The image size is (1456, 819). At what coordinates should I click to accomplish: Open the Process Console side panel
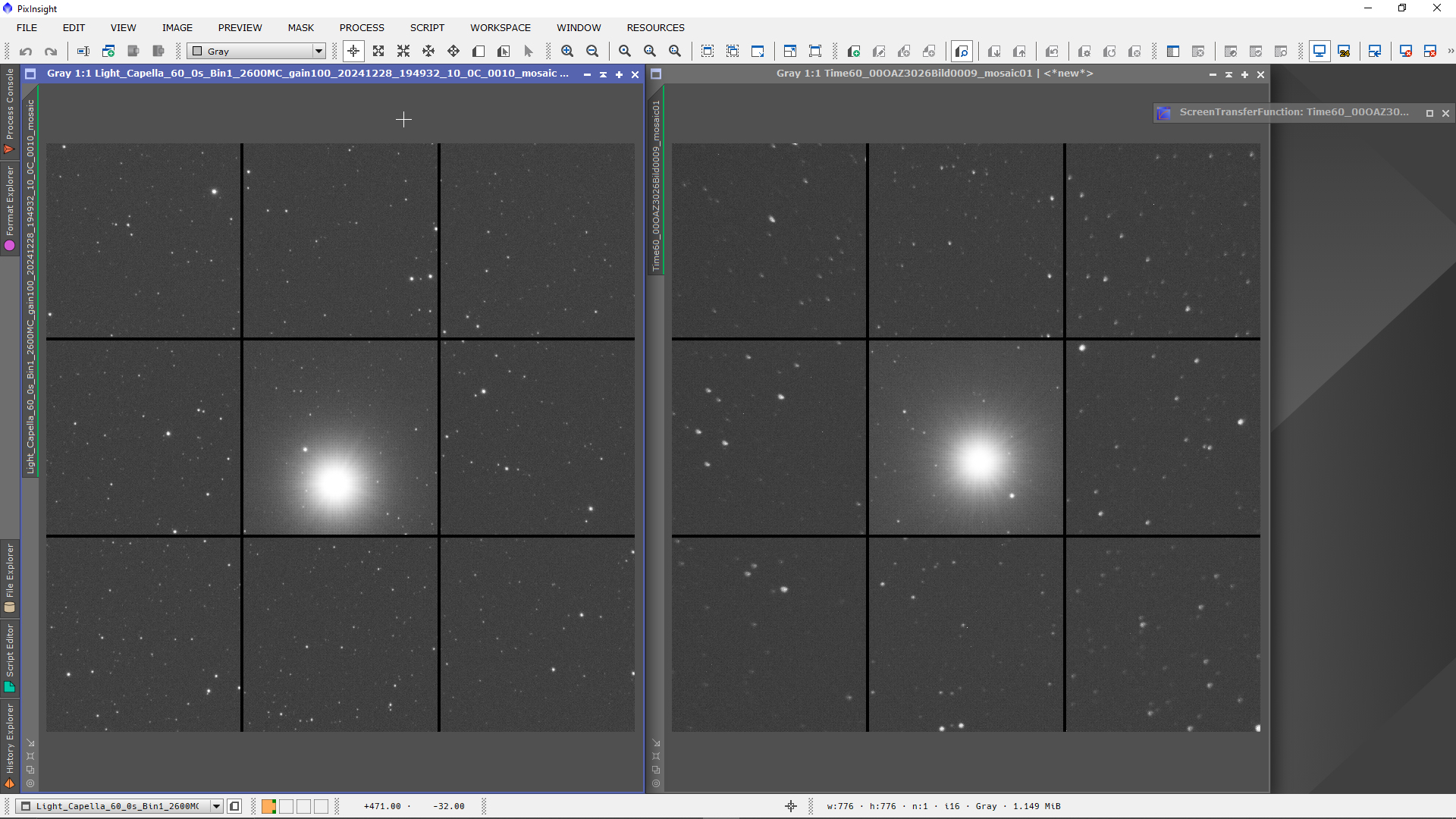[x=10, y=111]
